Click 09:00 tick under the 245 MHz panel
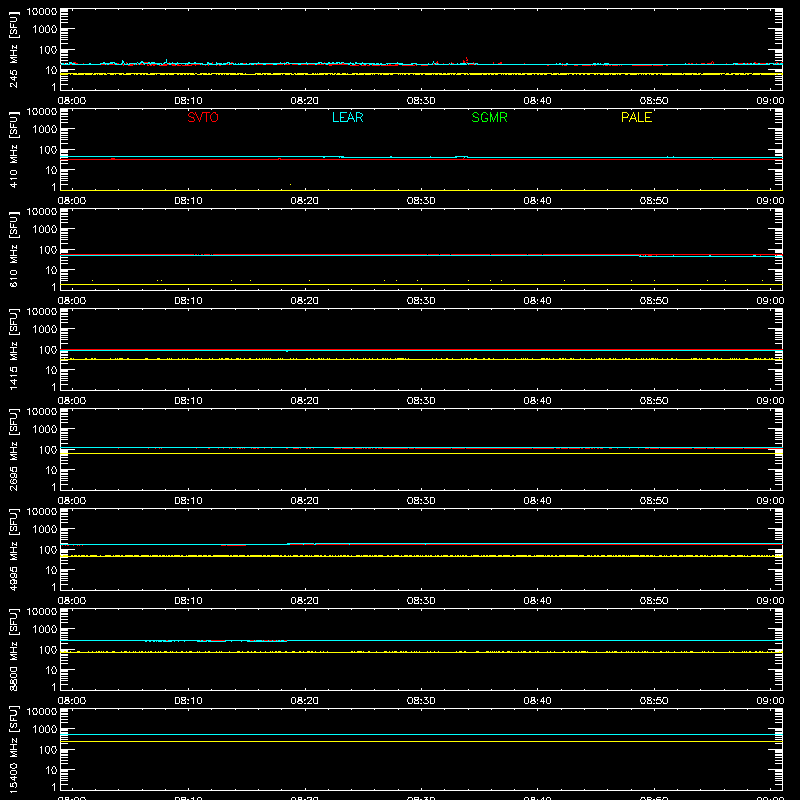Viewport: 800px width, 800px height. [770, 101]
